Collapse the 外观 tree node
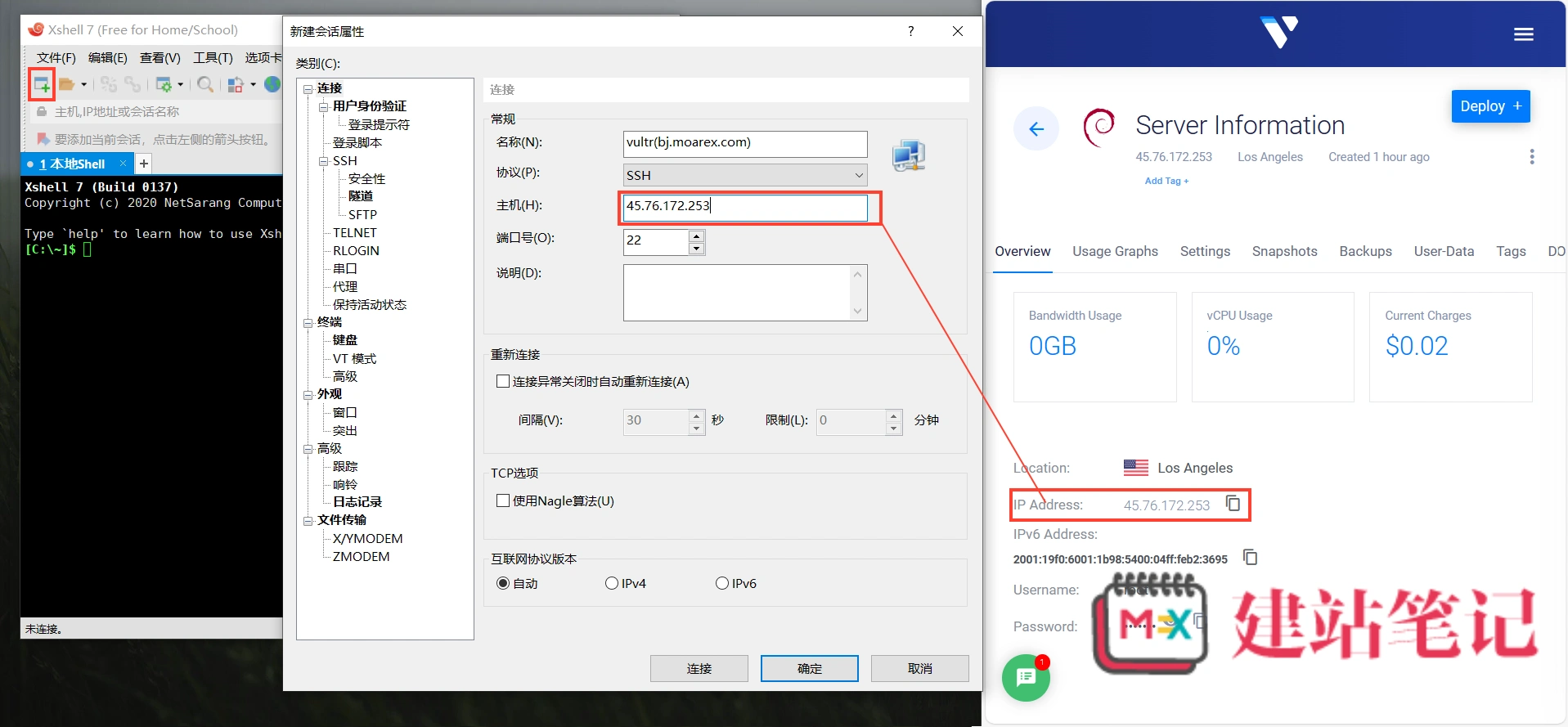This screenshot has height=727, width=1568. [x=308, y=394]
